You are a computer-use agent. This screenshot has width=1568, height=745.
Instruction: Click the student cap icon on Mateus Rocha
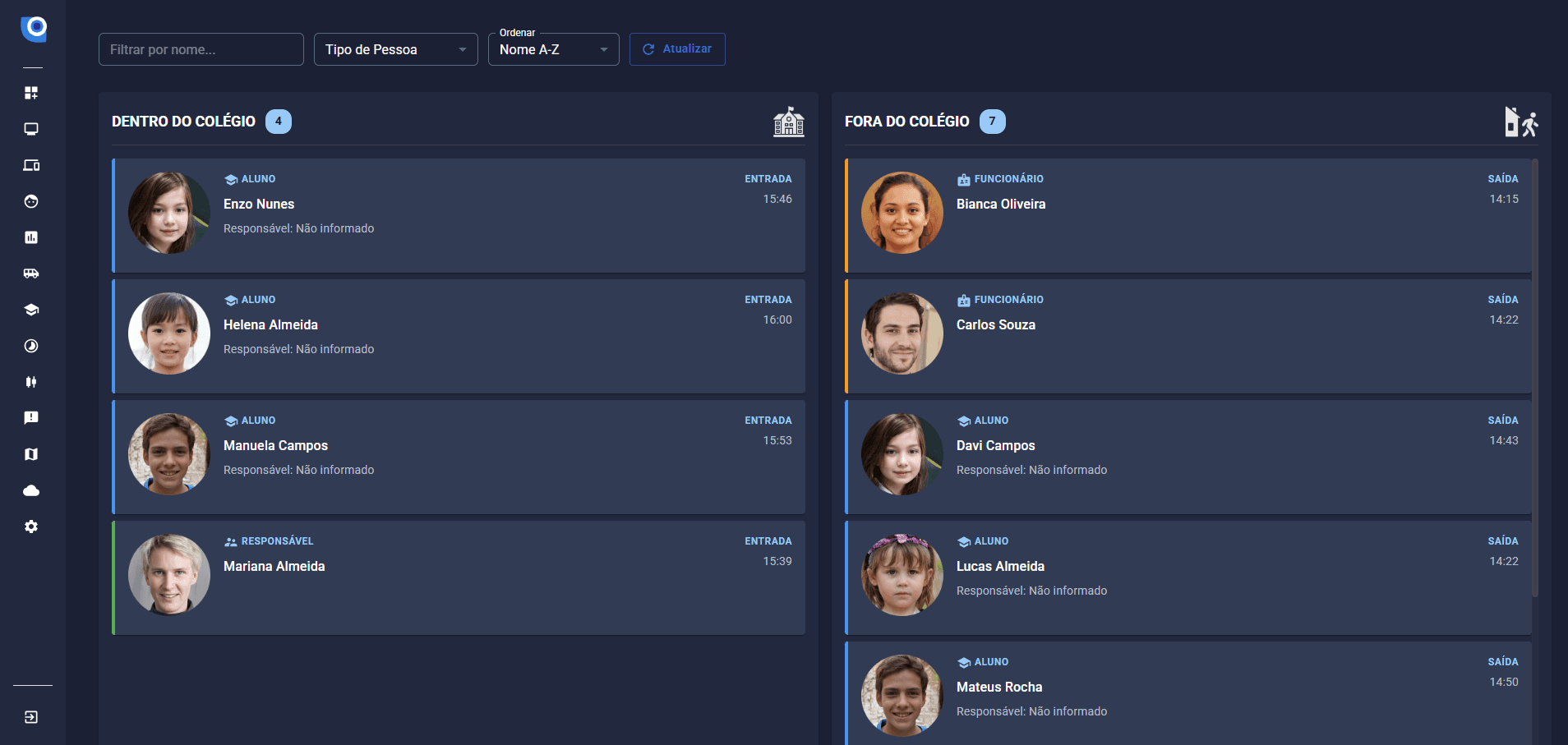click(964, 662)
